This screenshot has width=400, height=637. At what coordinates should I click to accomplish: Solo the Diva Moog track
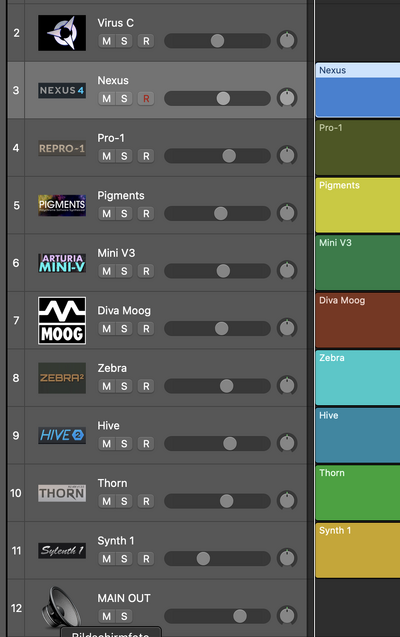click(x=124, y=329)
